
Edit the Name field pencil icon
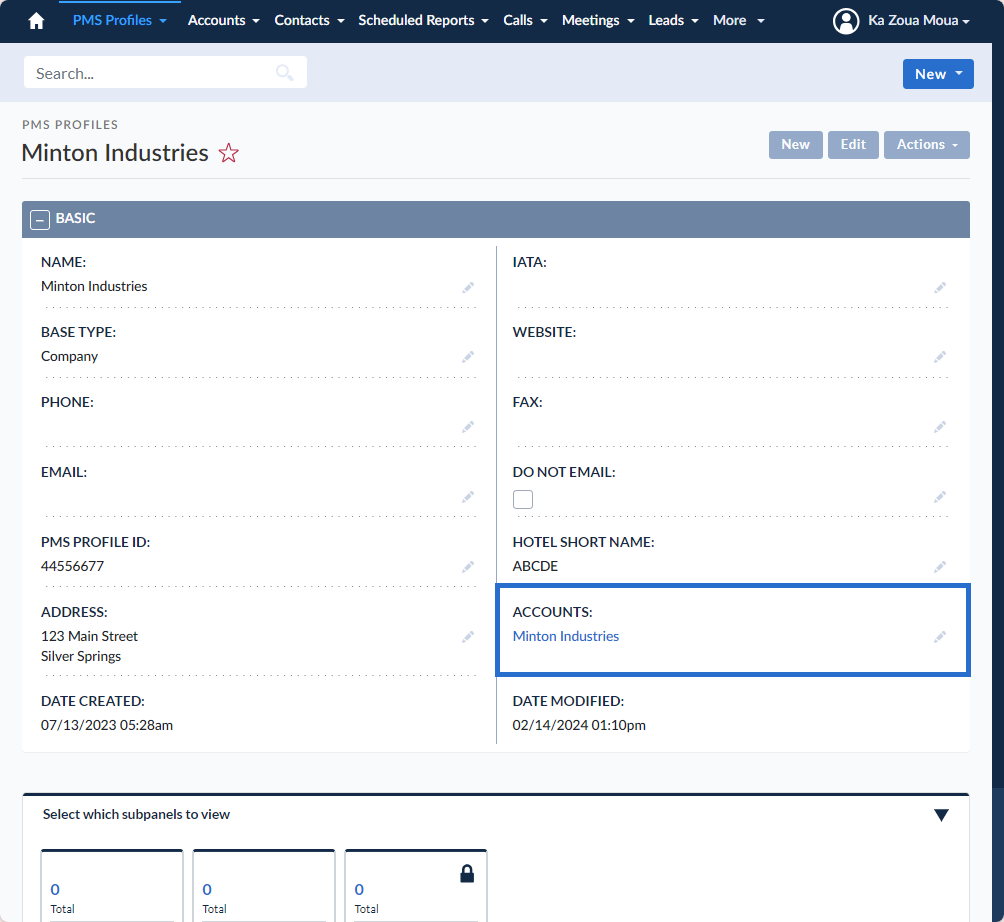(x=468, y=287)
